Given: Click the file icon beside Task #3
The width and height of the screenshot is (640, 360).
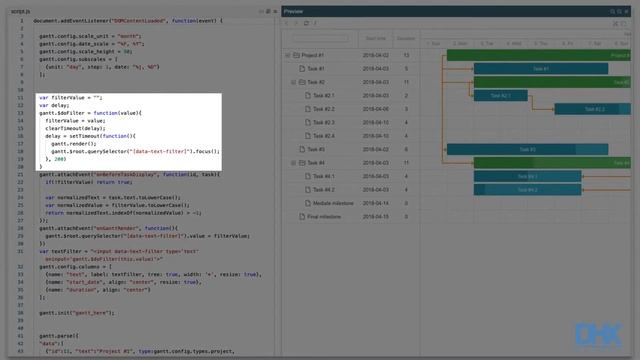Looking at the screenshot, I should [302, 149].
